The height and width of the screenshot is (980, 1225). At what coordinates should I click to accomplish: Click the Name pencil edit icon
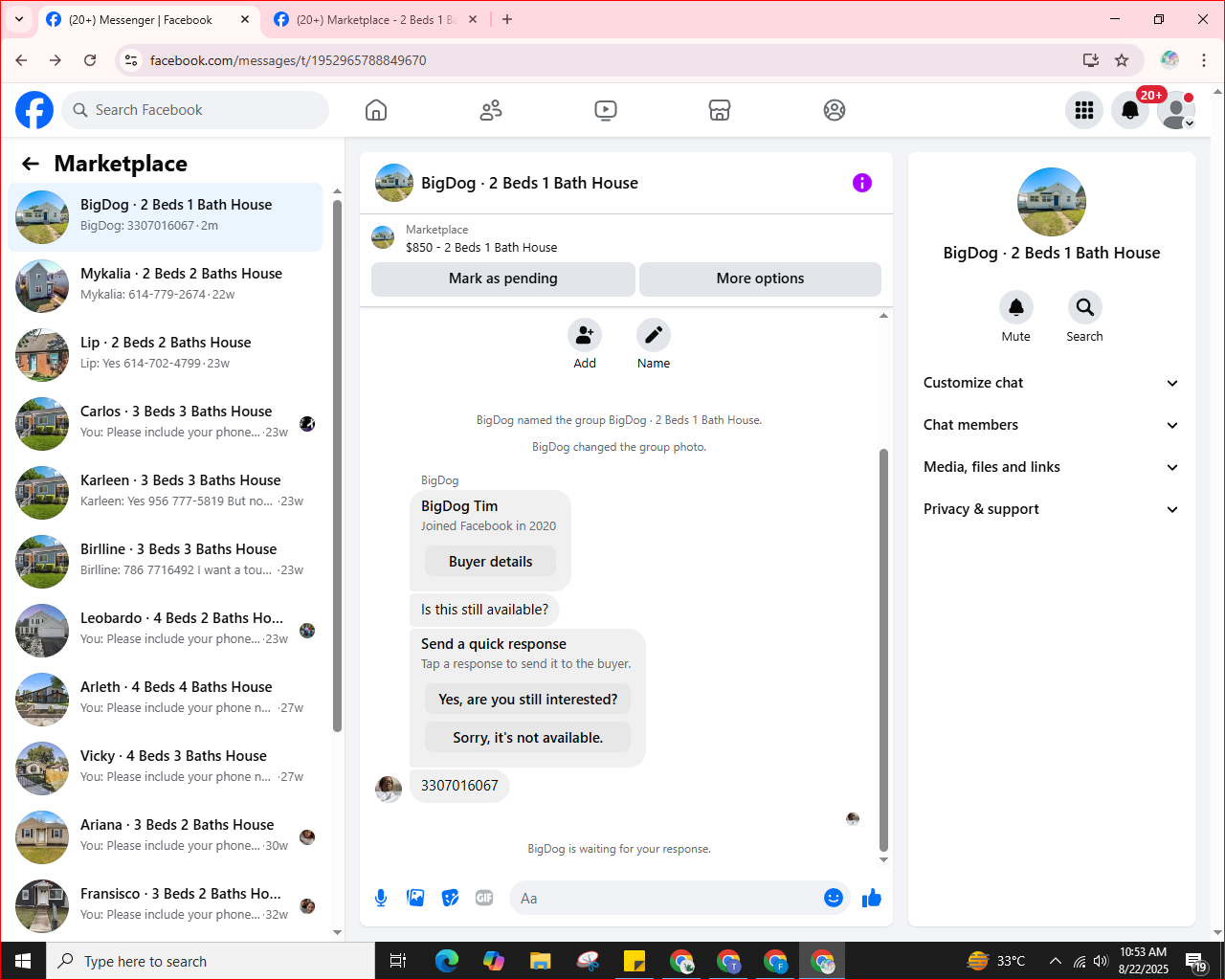(x=654, y=335)
